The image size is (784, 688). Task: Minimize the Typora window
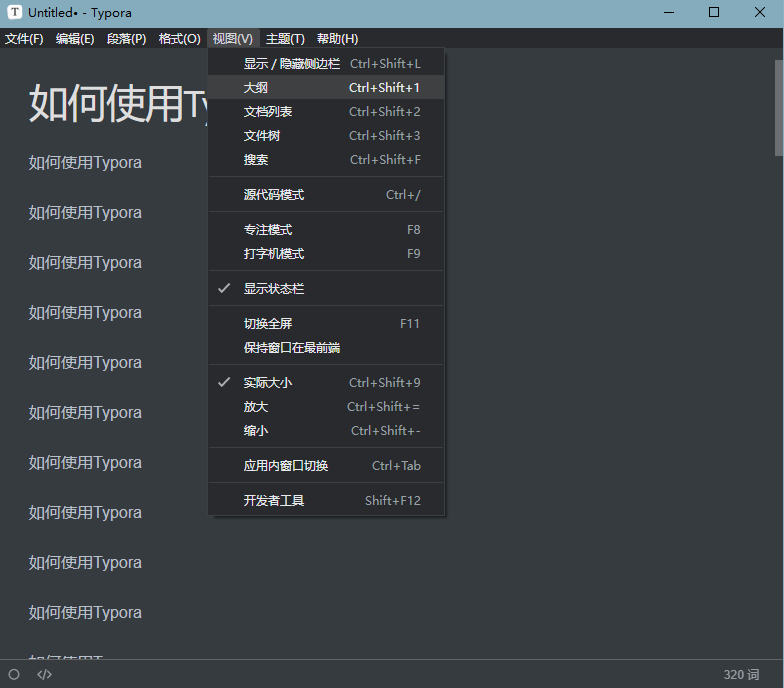pyautogui.click(x=669, y=12)
